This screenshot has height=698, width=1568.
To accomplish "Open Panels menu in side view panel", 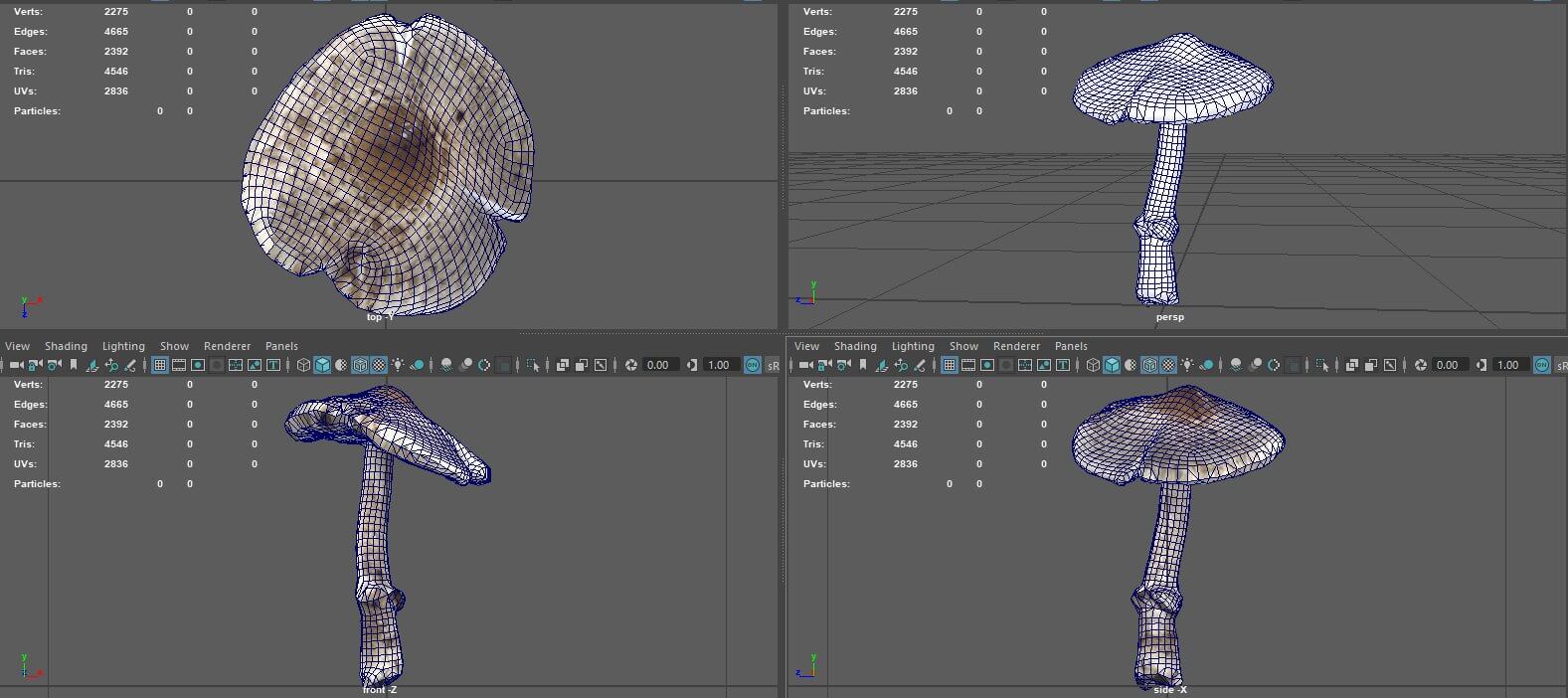I will 1071,346.
